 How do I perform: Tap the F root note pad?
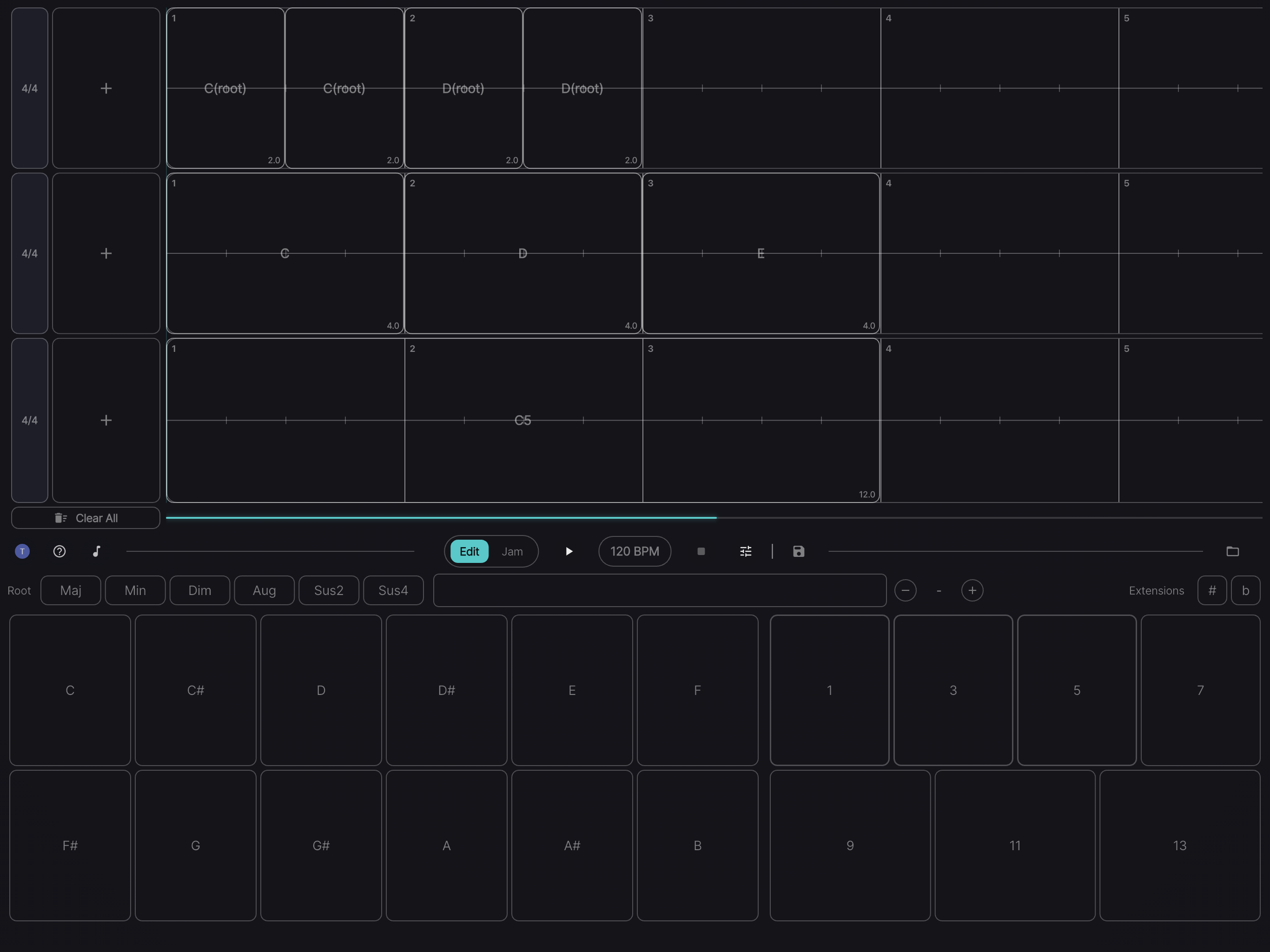(x=698, y=690)
